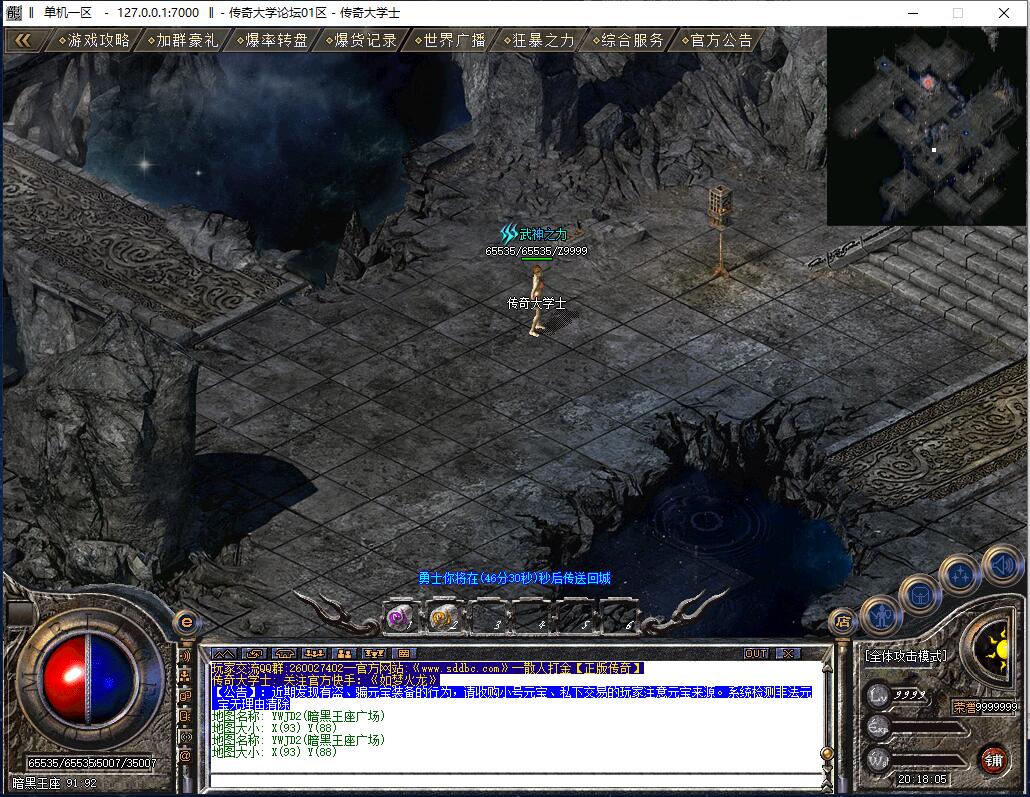This screenshot has height=797, width=1030.
Task: Open the character equipment round button
Action: click(x=880, y=616)
